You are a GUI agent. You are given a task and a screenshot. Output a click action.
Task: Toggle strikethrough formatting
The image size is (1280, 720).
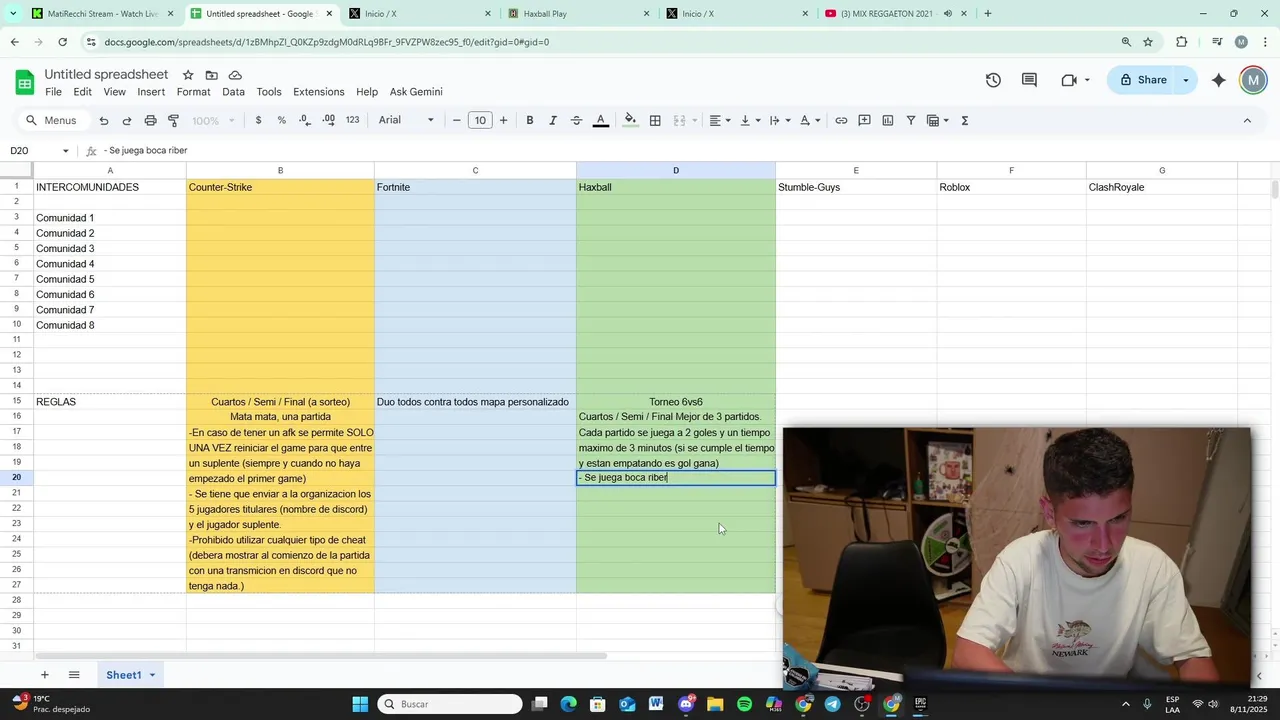pos(576,120)
